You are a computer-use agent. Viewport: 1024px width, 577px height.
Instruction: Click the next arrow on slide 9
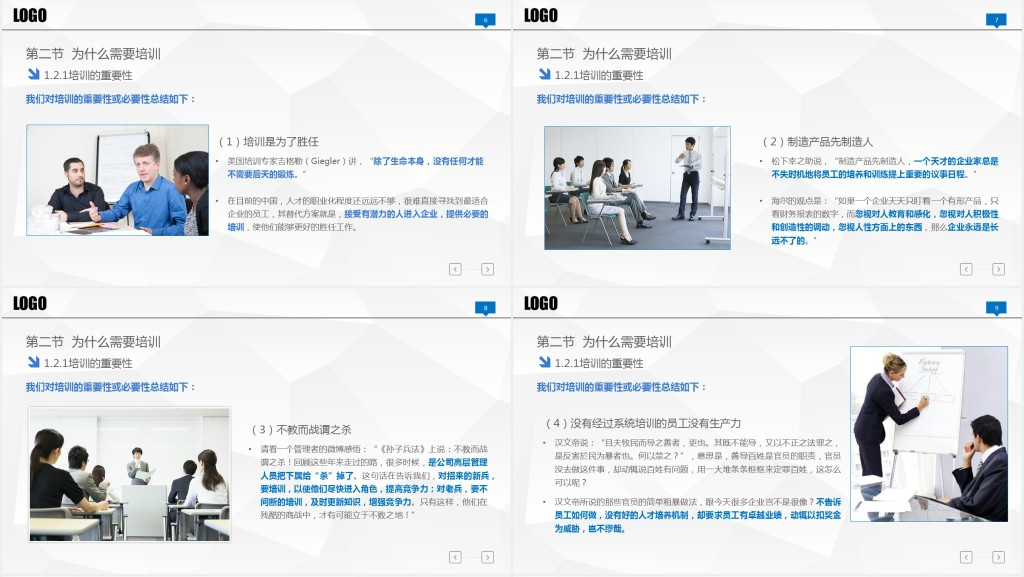pyautogui.click(x=998, y=557)
